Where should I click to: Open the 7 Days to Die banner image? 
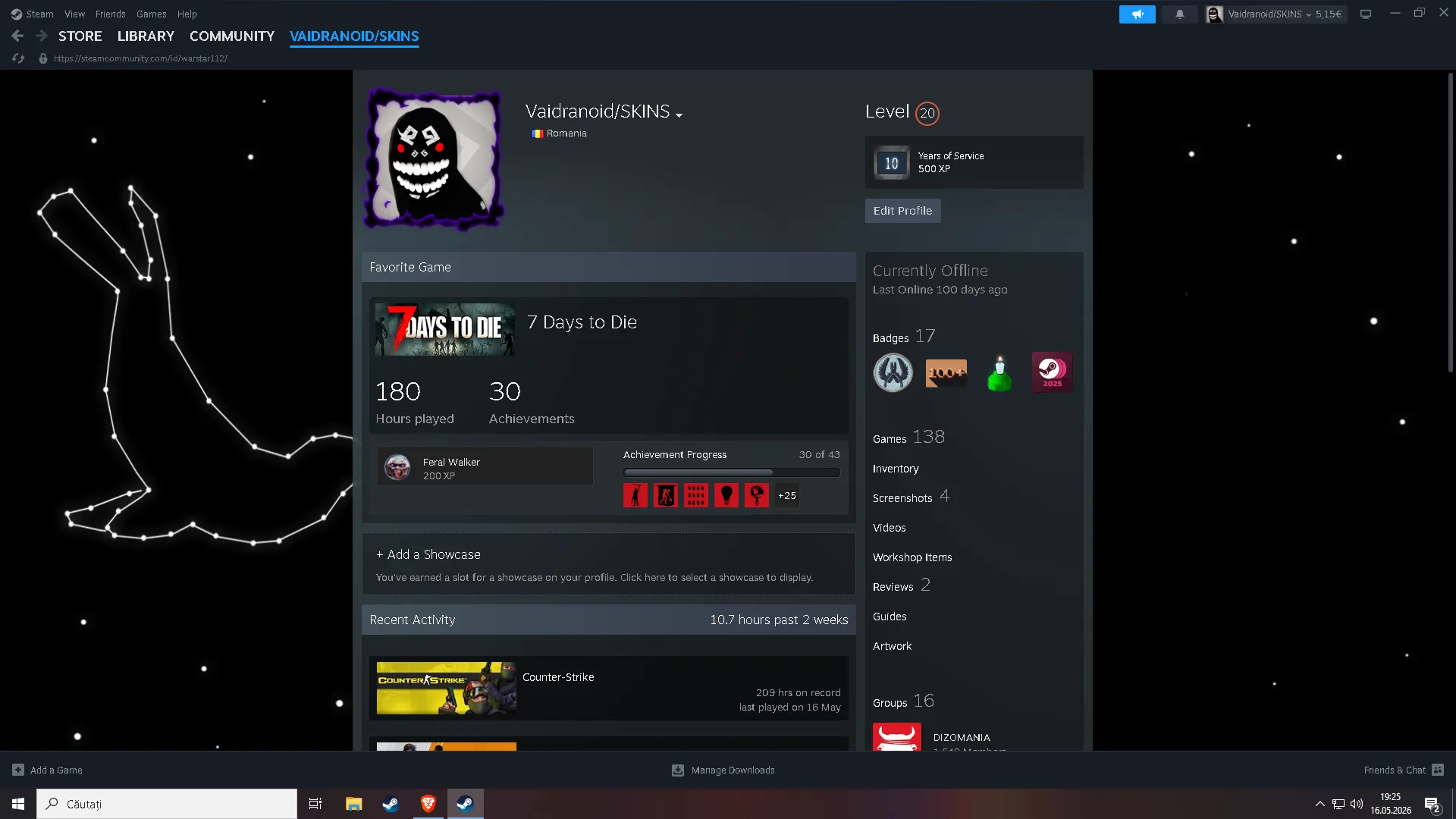pos(445,330)
